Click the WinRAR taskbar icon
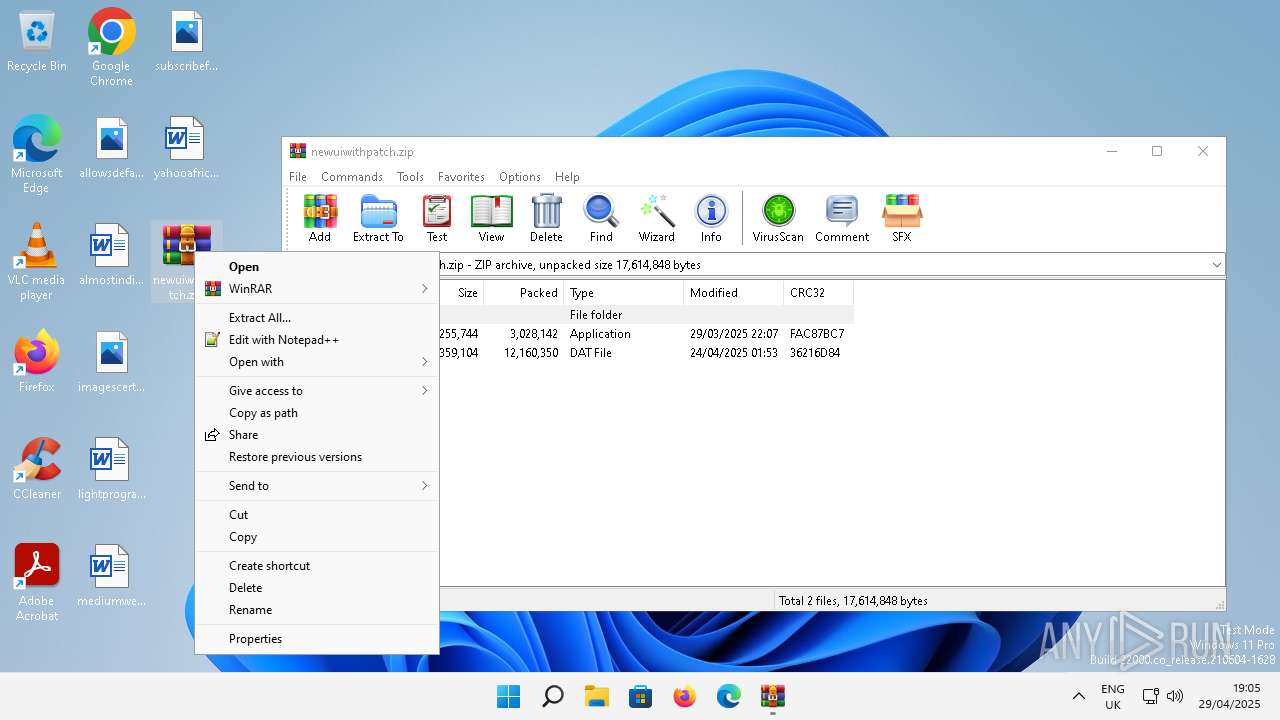1280x720 pixels. pyautogui.click(x=772, y=697)
